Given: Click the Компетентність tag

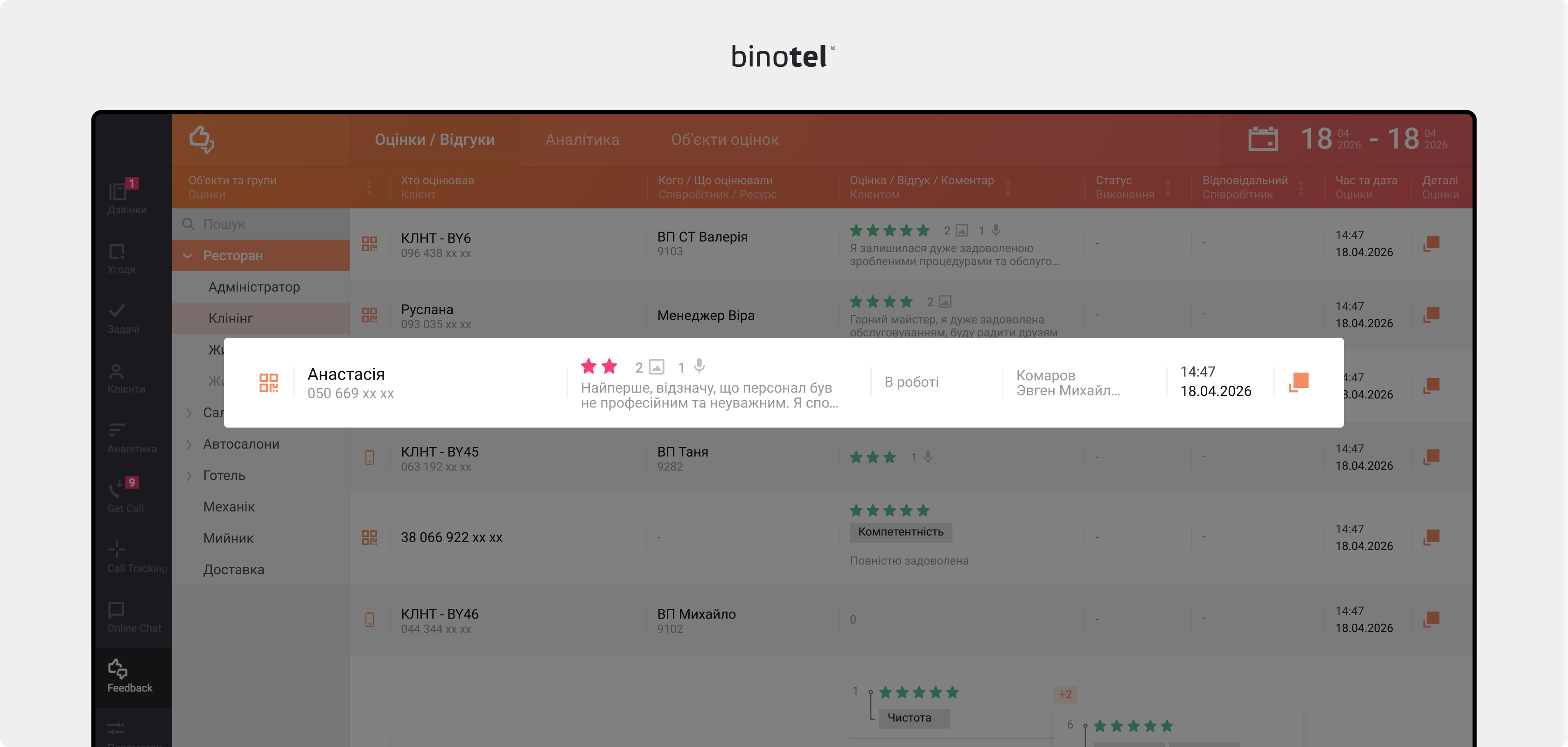Looking at the screenshot, I should coord(901,532).
